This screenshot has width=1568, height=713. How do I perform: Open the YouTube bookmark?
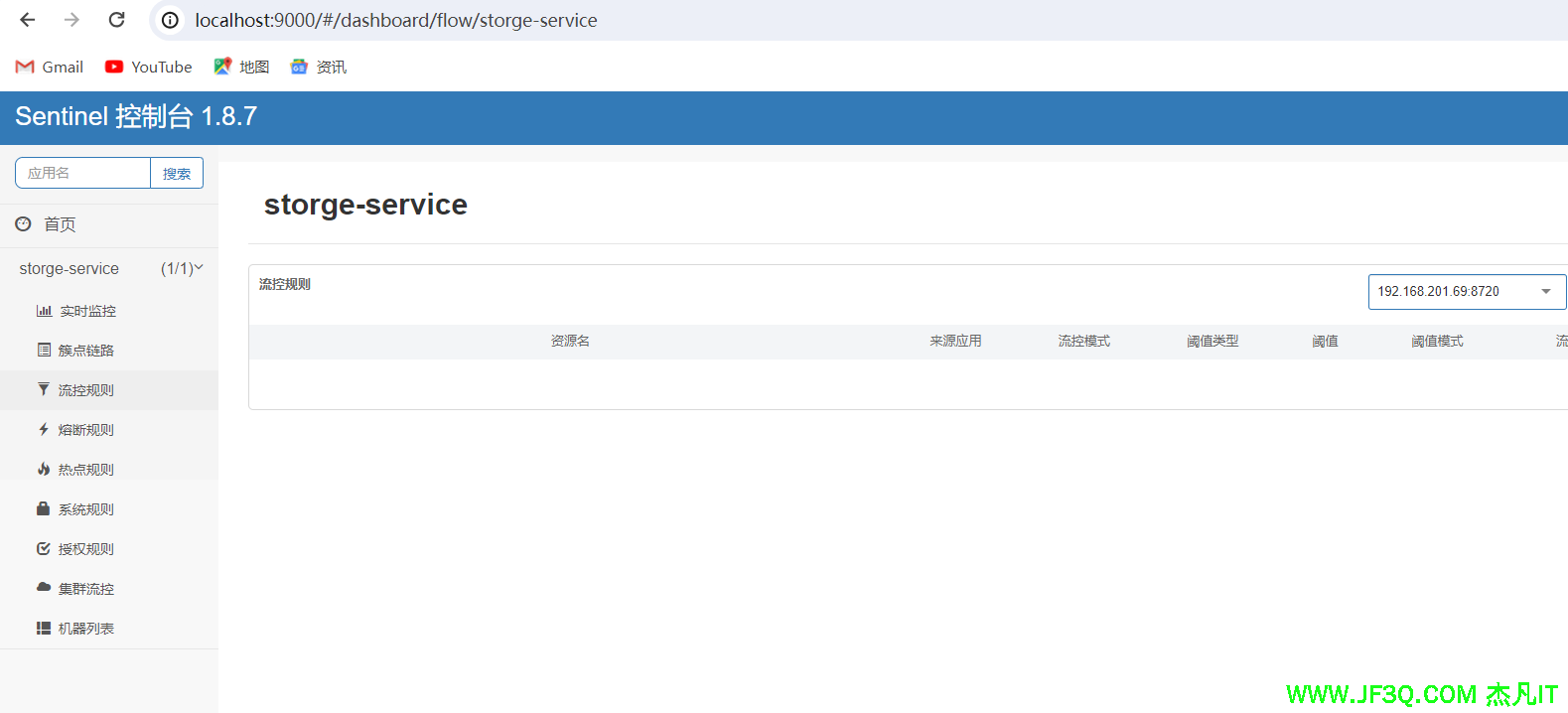pyautogui.click(x=149, y=67)
